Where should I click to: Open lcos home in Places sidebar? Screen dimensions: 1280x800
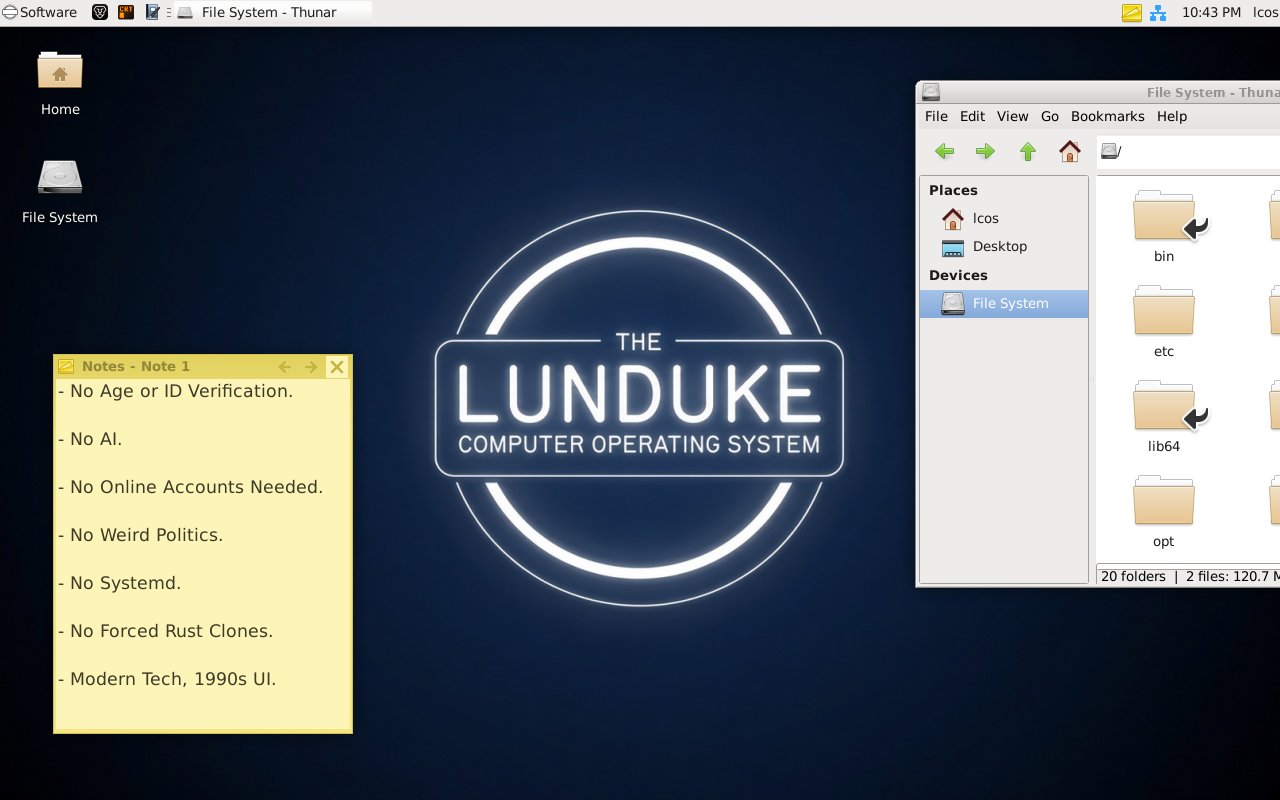[1003, 218]
